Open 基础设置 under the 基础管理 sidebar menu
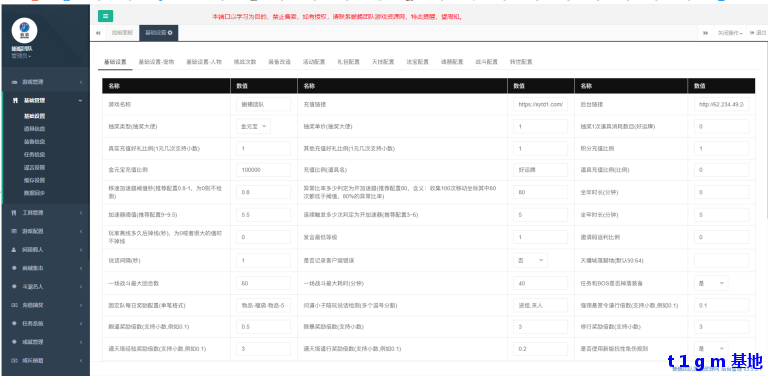768x376 pixels. click(x=34, y=116)
